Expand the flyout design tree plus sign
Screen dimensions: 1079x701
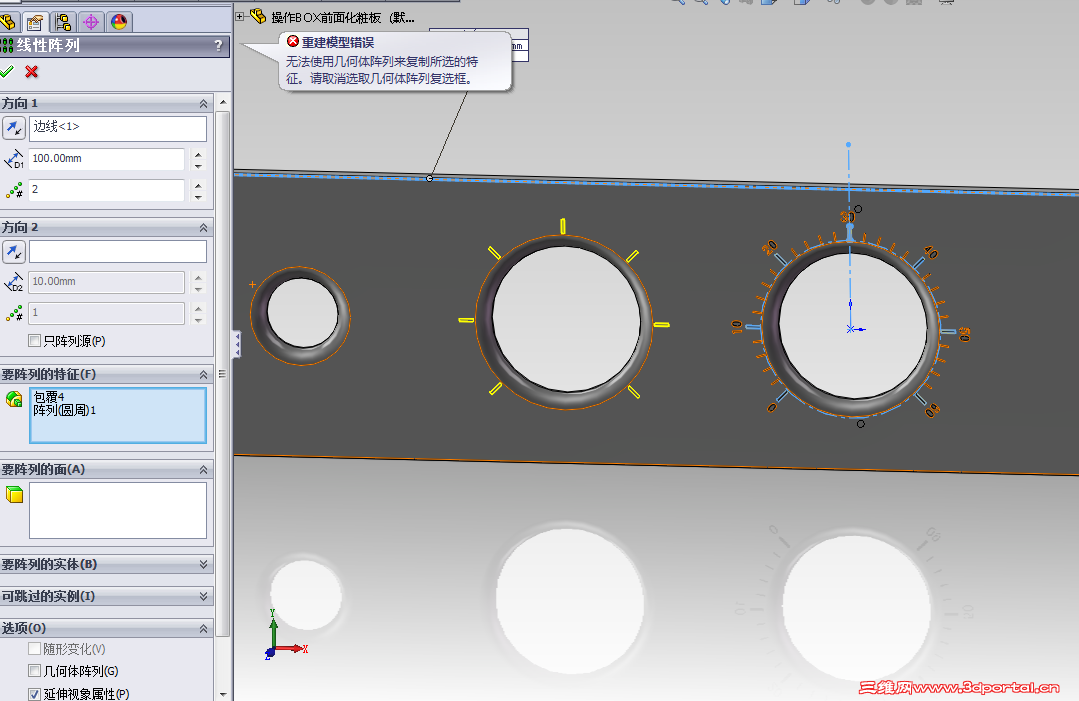[x=239, y=17]
